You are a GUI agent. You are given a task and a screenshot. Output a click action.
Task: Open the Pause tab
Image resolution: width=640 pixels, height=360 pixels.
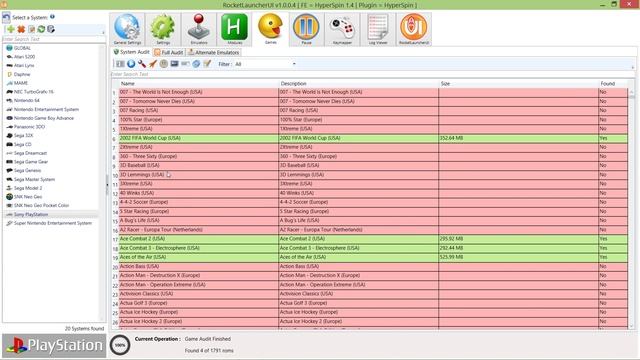[x=306, y=29]
